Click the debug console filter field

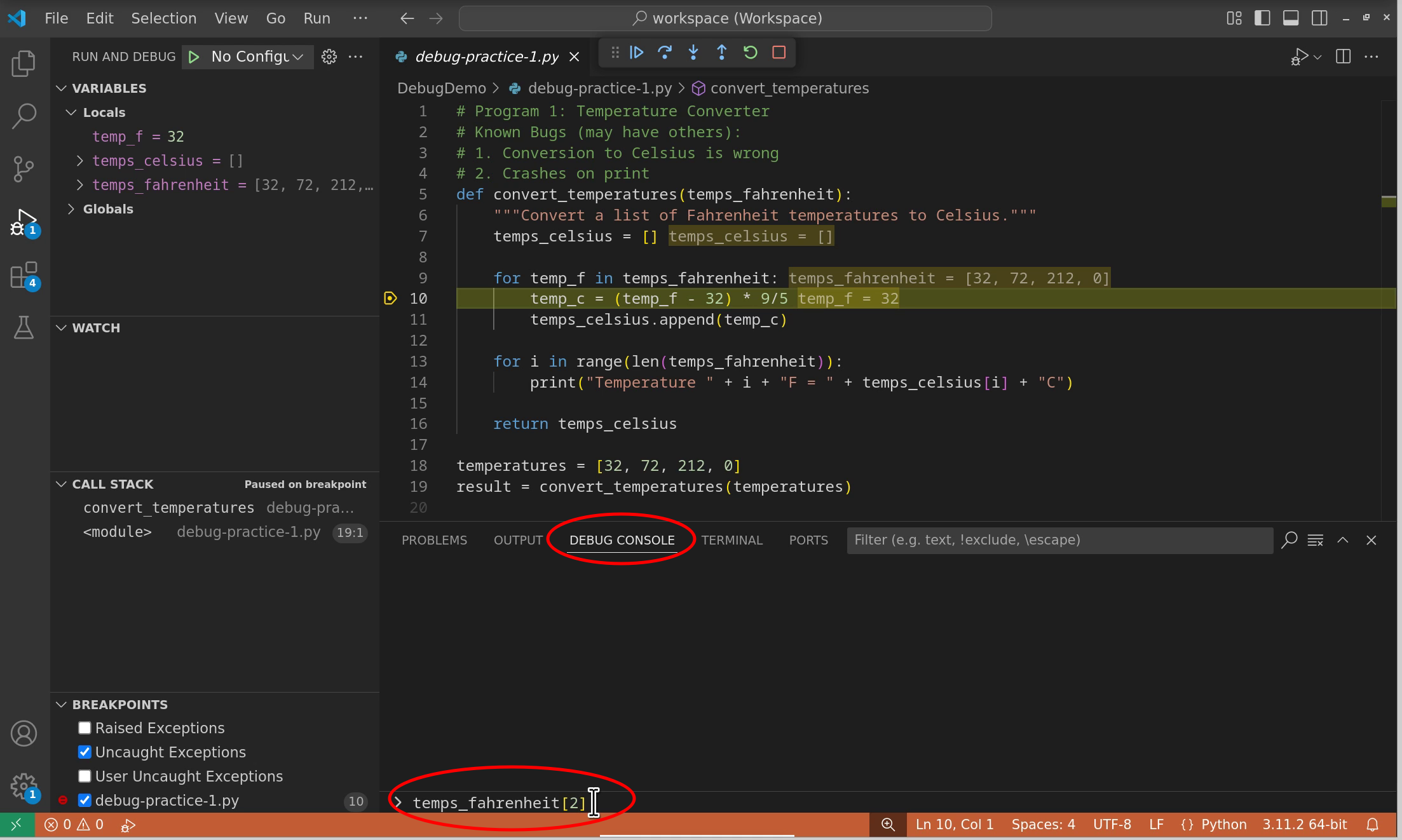(1059, 540)
